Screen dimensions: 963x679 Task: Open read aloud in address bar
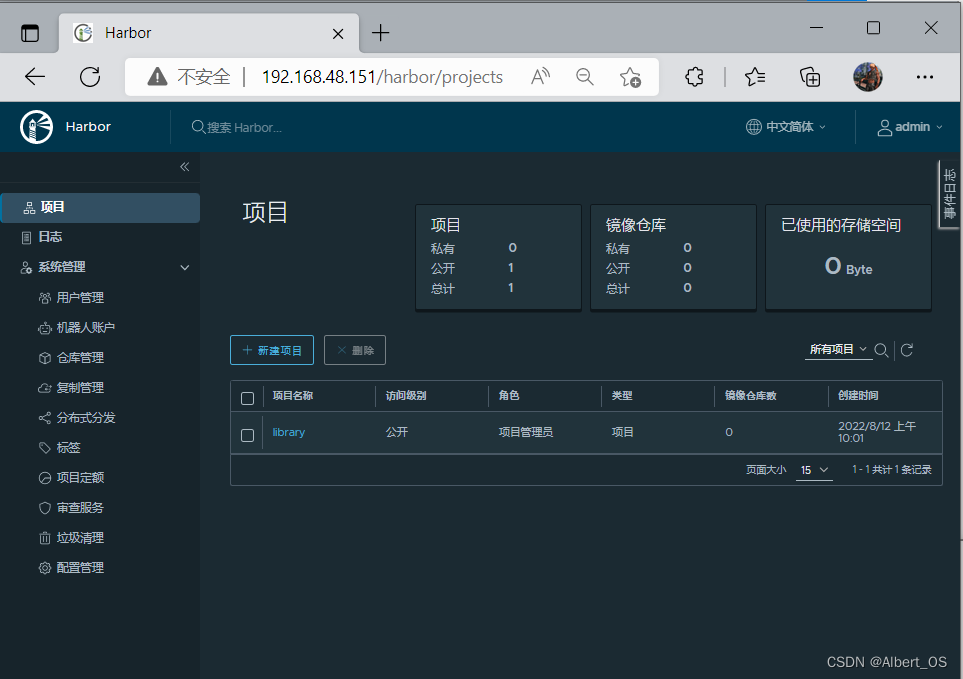coord(540,77)
